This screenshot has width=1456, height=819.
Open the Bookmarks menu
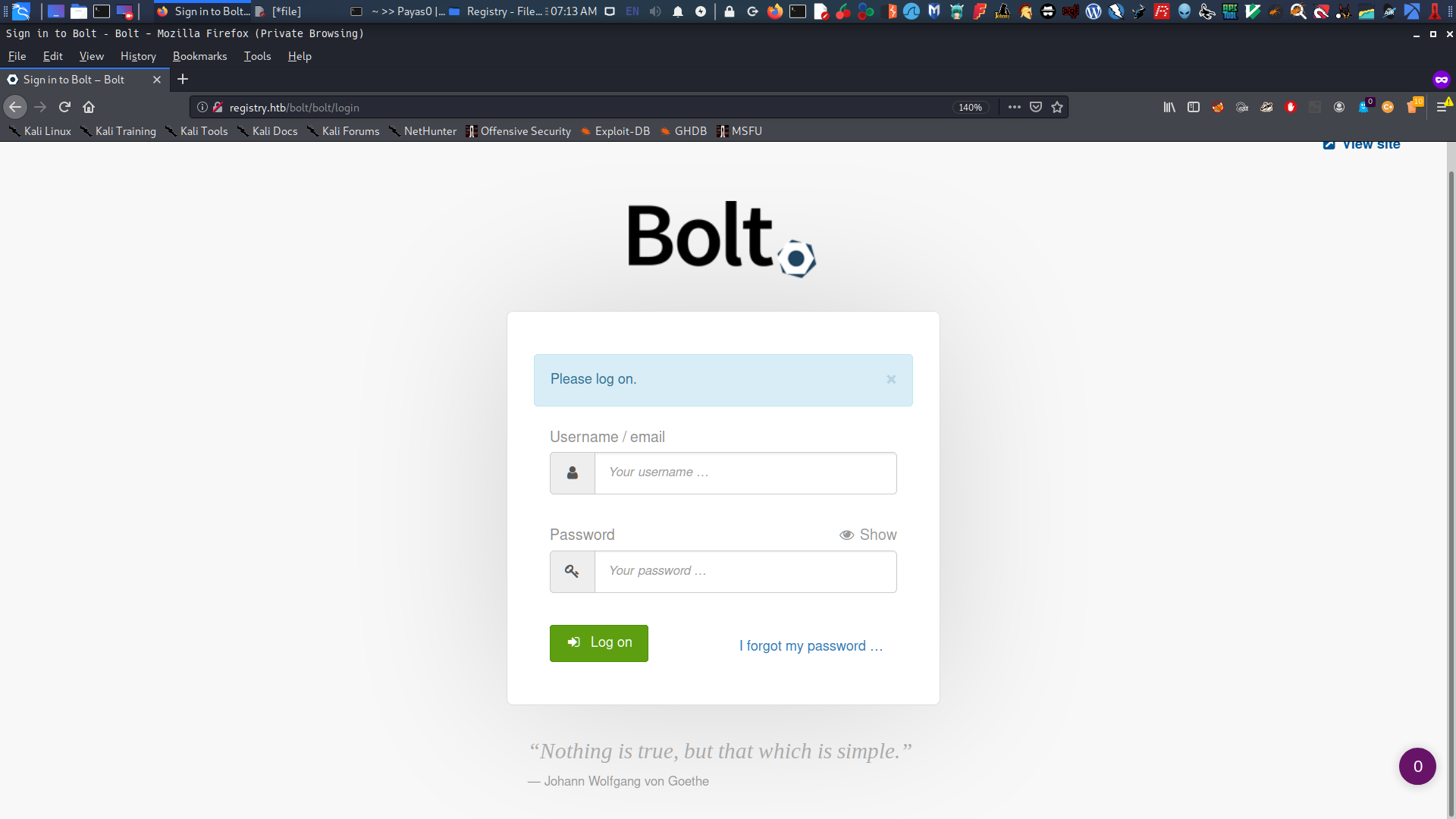click(199, 56)
